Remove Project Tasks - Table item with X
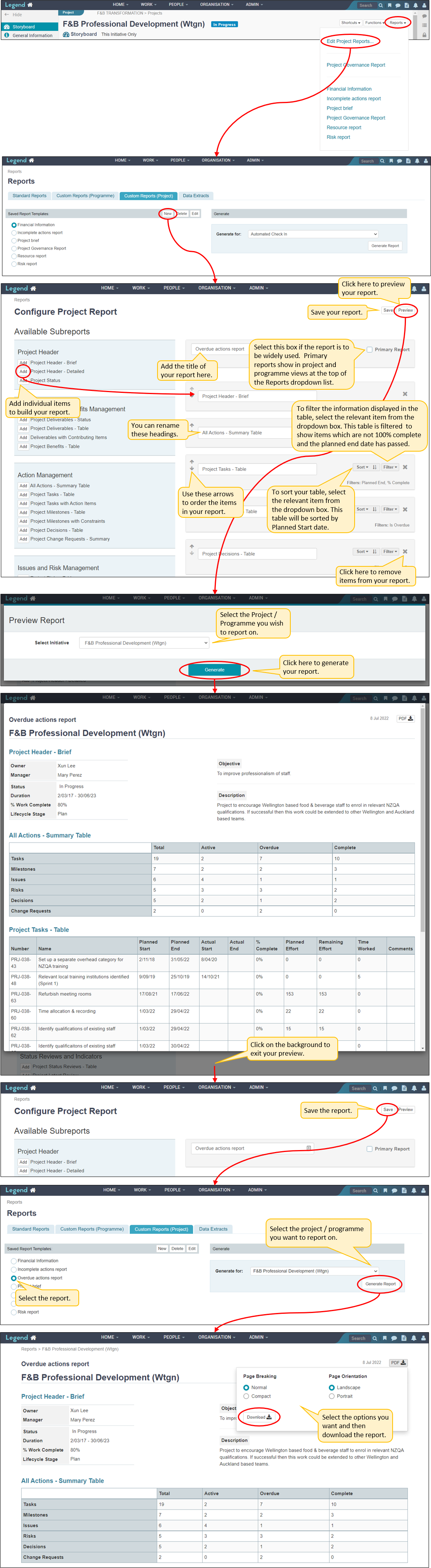This screenshot has width=431, height=1568. point(405,467)
